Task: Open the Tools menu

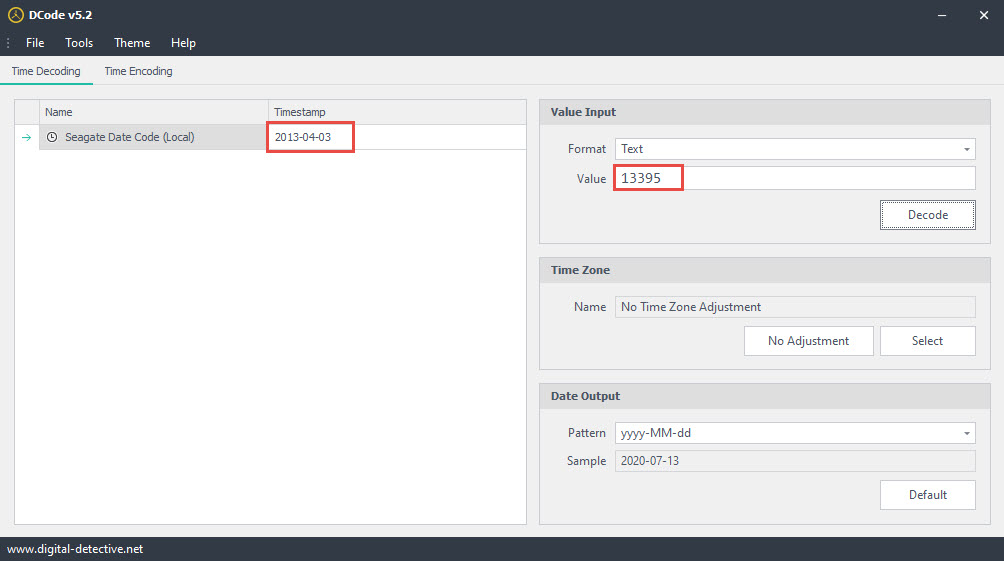Action: [x=79, y=43]
